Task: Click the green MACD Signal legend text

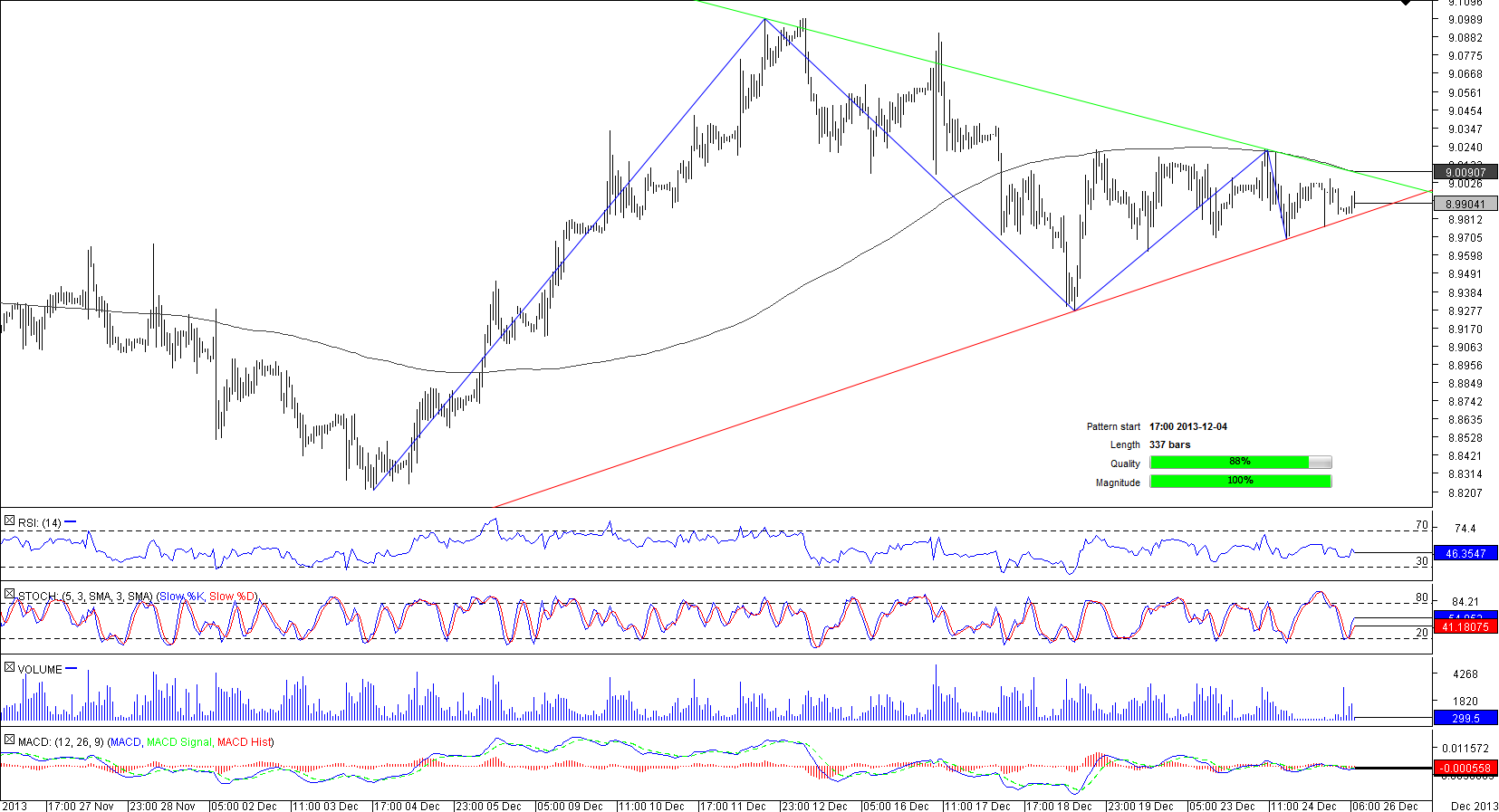Action: click(178, 742)
